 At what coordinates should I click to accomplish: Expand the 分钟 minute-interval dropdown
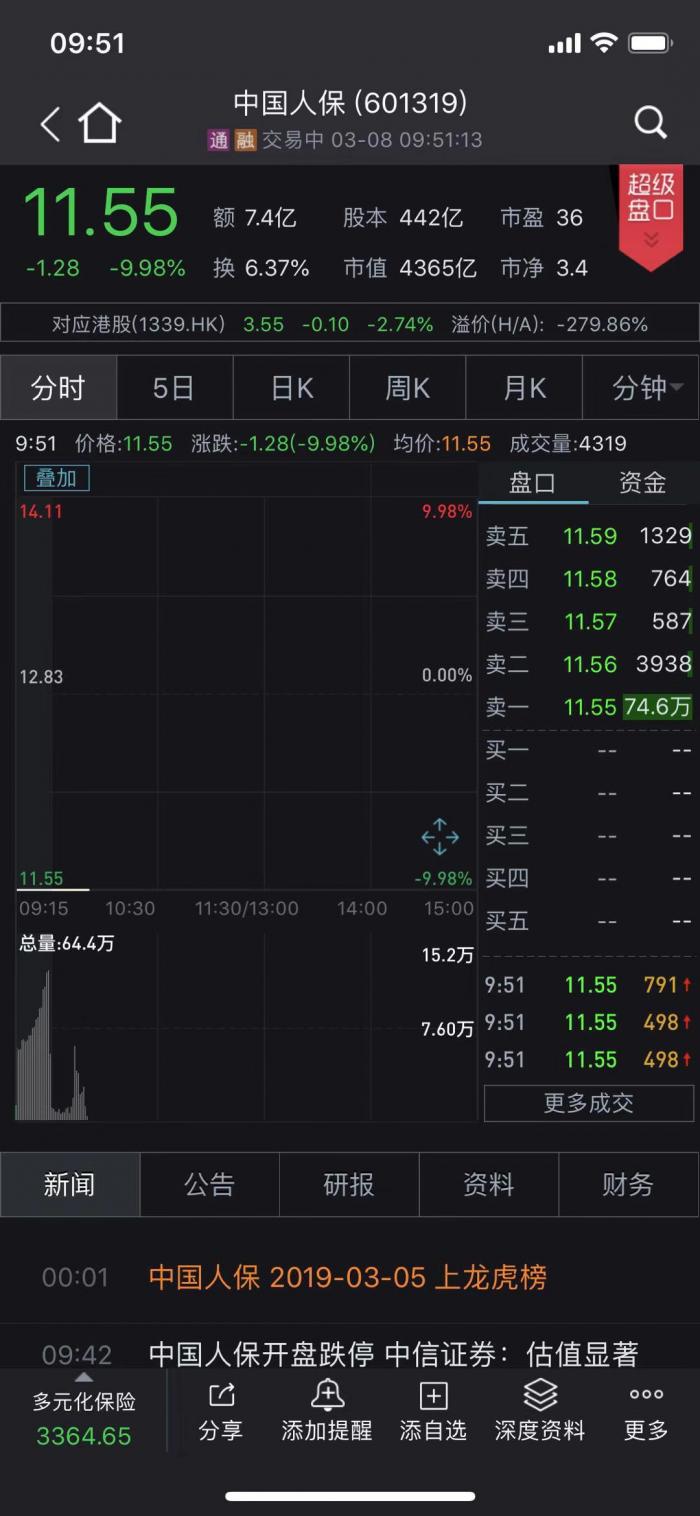[x=642, y=388]
